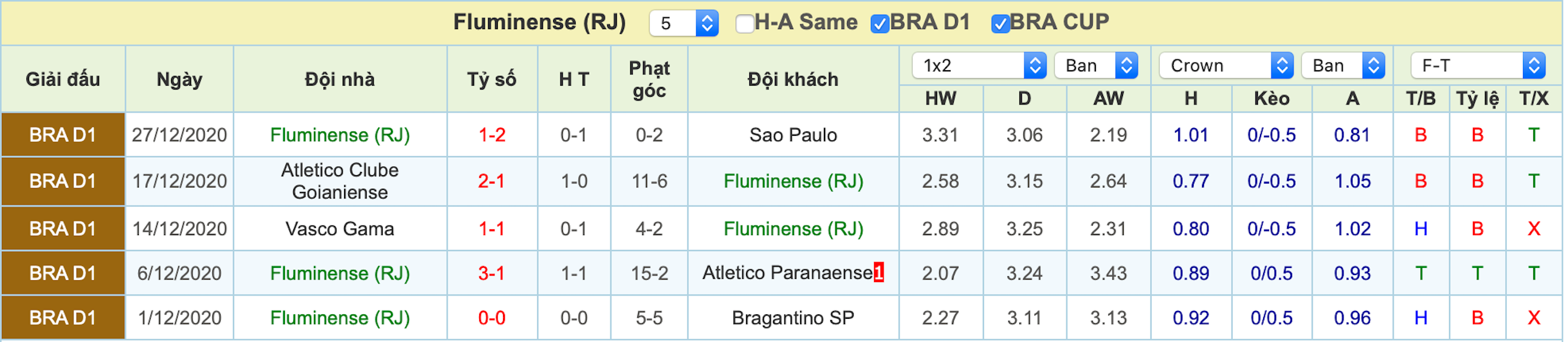This screenshot has height=342, width=1568.
Task: Open the match count dropdown showing 5
Action: point(684,24)
